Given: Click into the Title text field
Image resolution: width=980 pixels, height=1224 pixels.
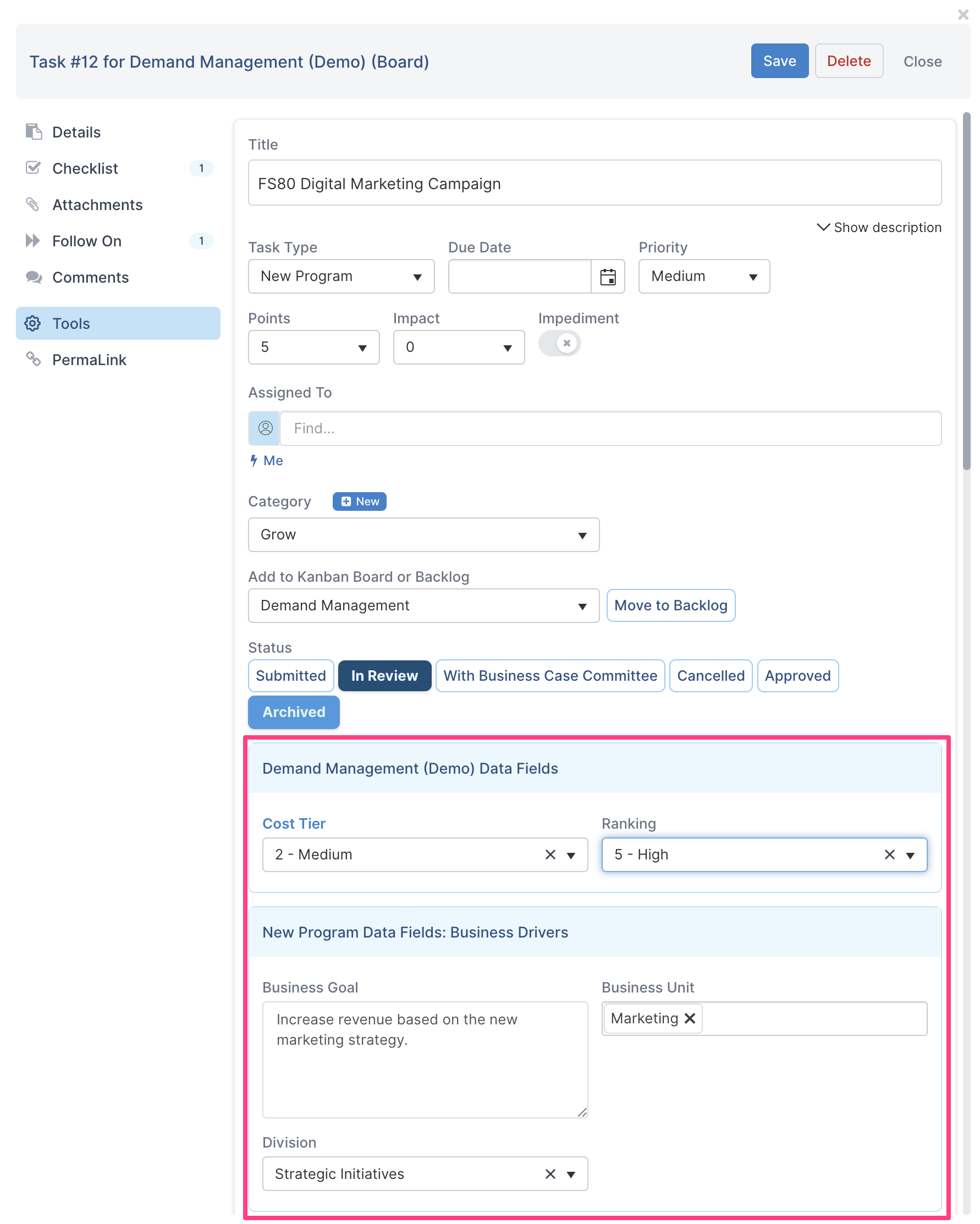Looking at the screenshot, I should click(x=594, y=183).
